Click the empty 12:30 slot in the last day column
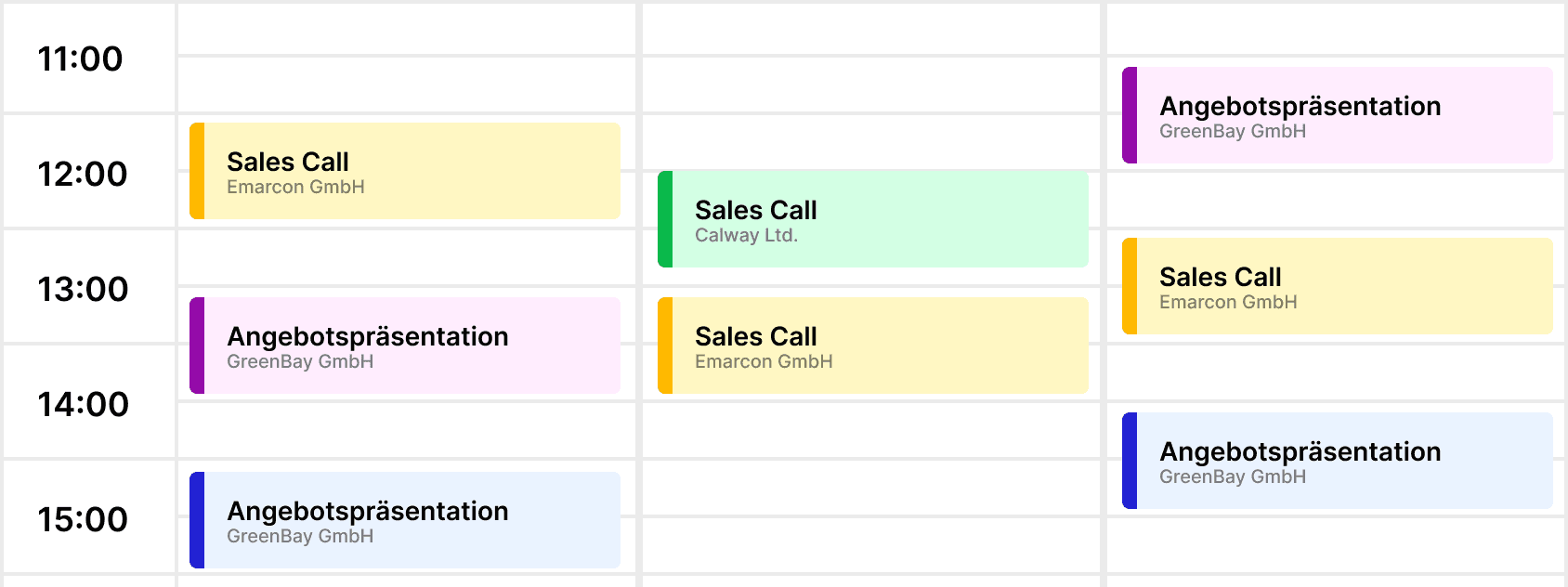 [1336, 201]
